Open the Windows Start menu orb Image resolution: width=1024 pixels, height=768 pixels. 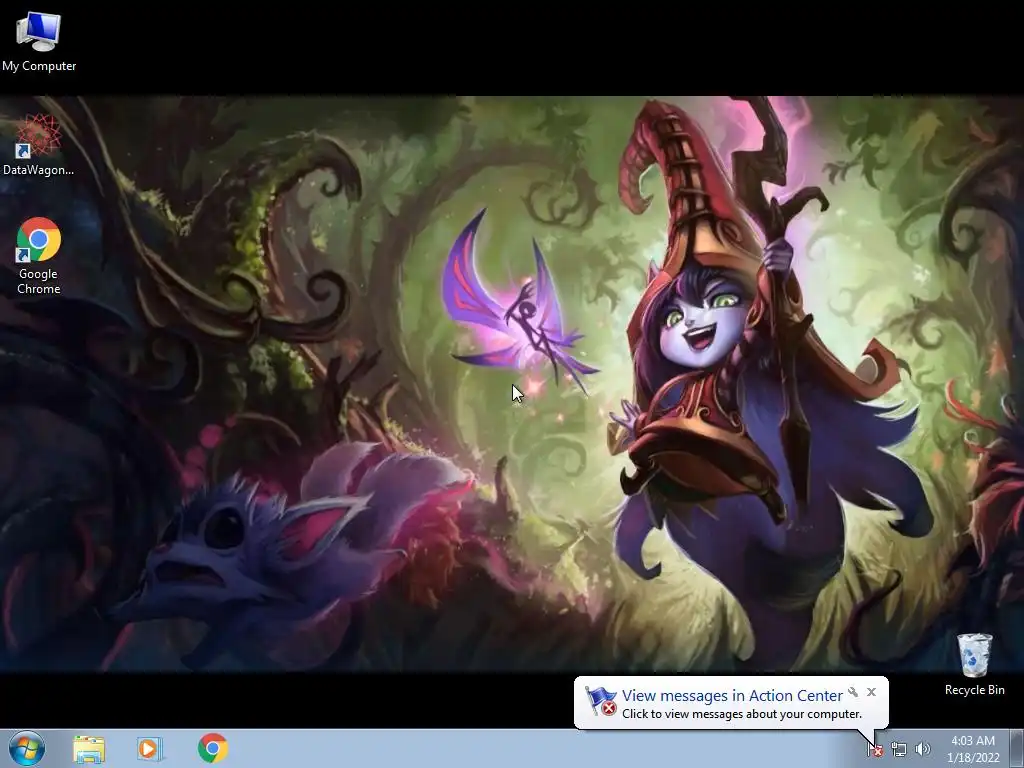(x=27, y=748)
